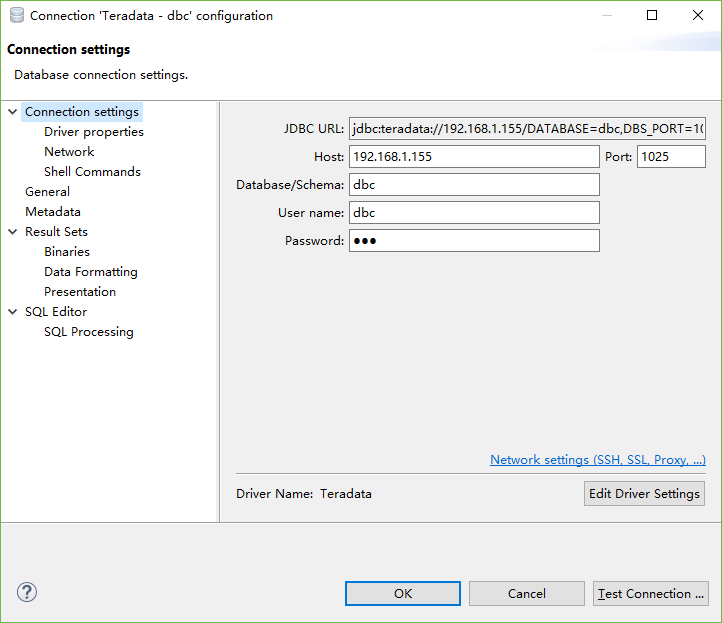Select SQL Editor in the tree
This screenshot has height=623, width=722.
56,312
